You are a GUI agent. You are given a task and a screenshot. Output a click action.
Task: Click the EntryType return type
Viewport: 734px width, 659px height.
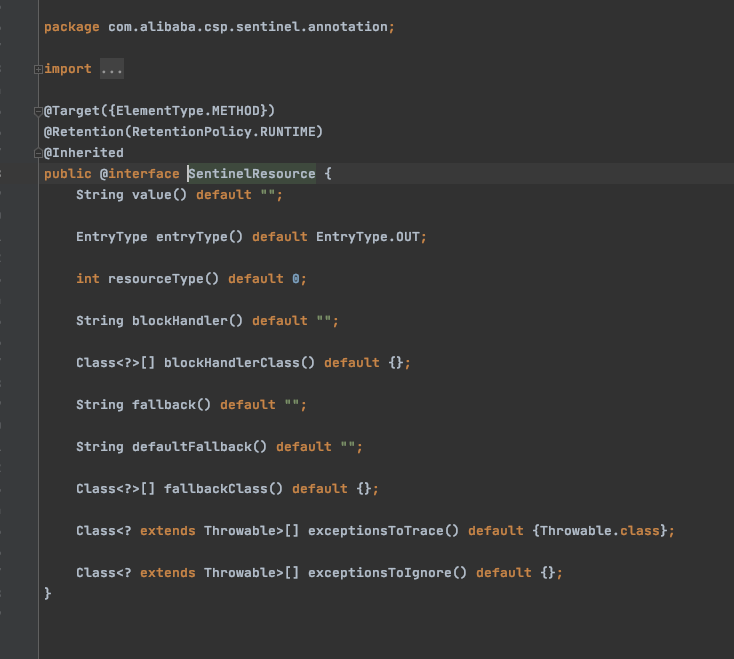(x=111, y=237)
